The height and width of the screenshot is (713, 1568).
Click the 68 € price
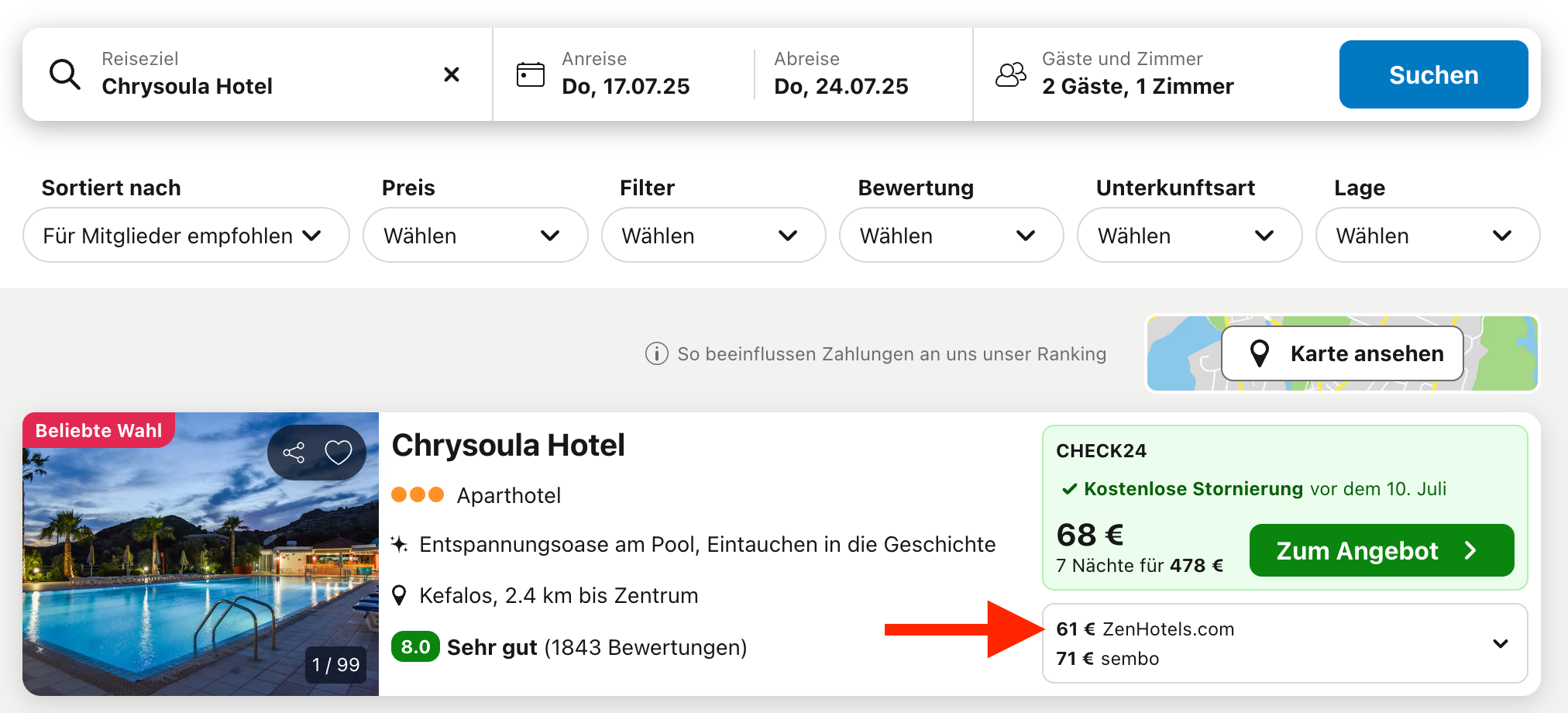coord(1090,534)
